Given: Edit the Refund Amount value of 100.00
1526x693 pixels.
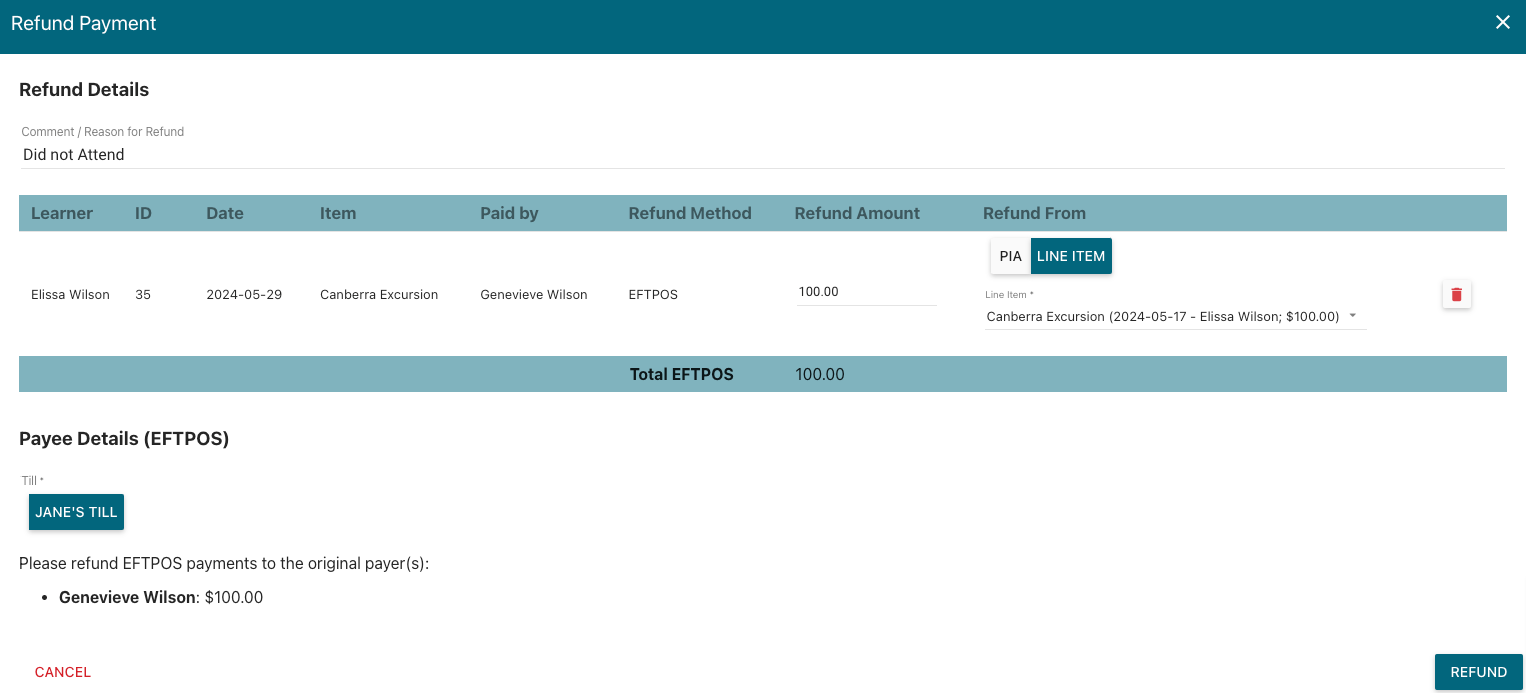Looking at the screenshot, I should [x=866, y=291].
